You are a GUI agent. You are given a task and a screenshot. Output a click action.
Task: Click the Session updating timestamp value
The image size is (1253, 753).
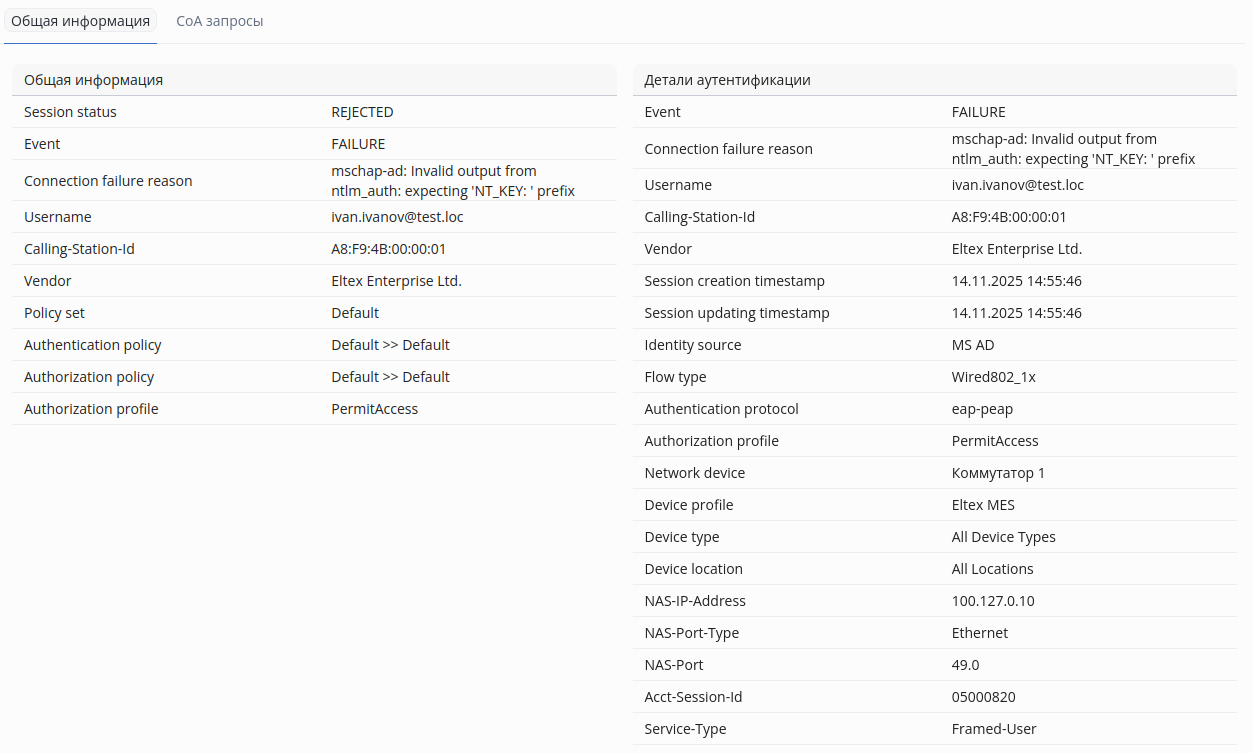(x=1016, y=313)
